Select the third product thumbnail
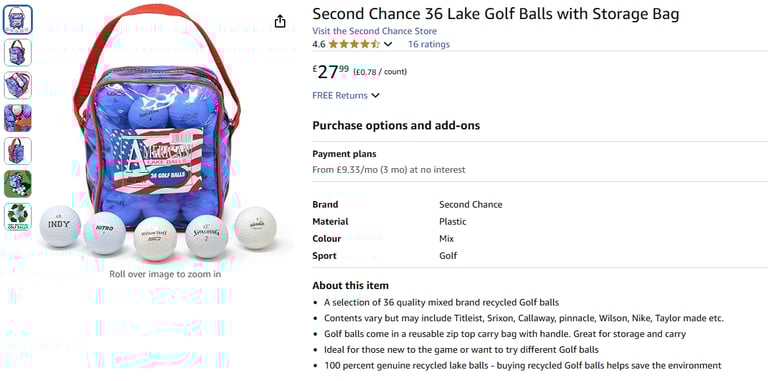Screen dimensions: 768x381 pyautogui.click(x=18, y=85)
